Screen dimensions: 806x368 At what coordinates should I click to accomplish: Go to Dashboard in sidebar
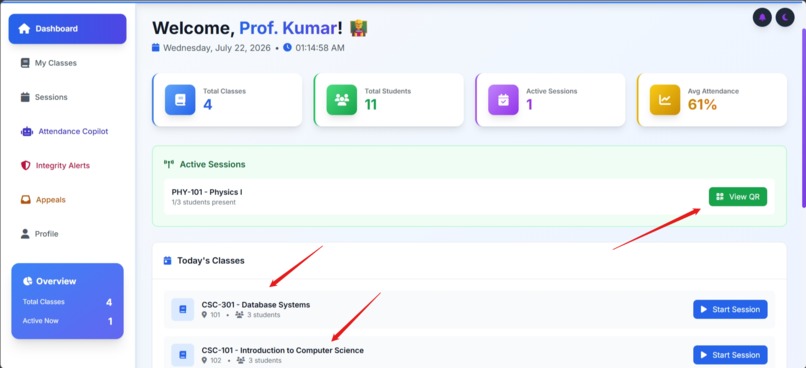(x=67, y=29)
